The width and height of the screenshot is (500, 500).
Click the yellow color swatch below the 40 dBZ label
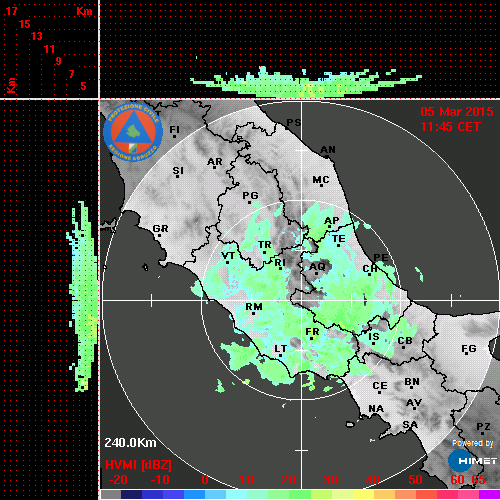pos(363,495)
